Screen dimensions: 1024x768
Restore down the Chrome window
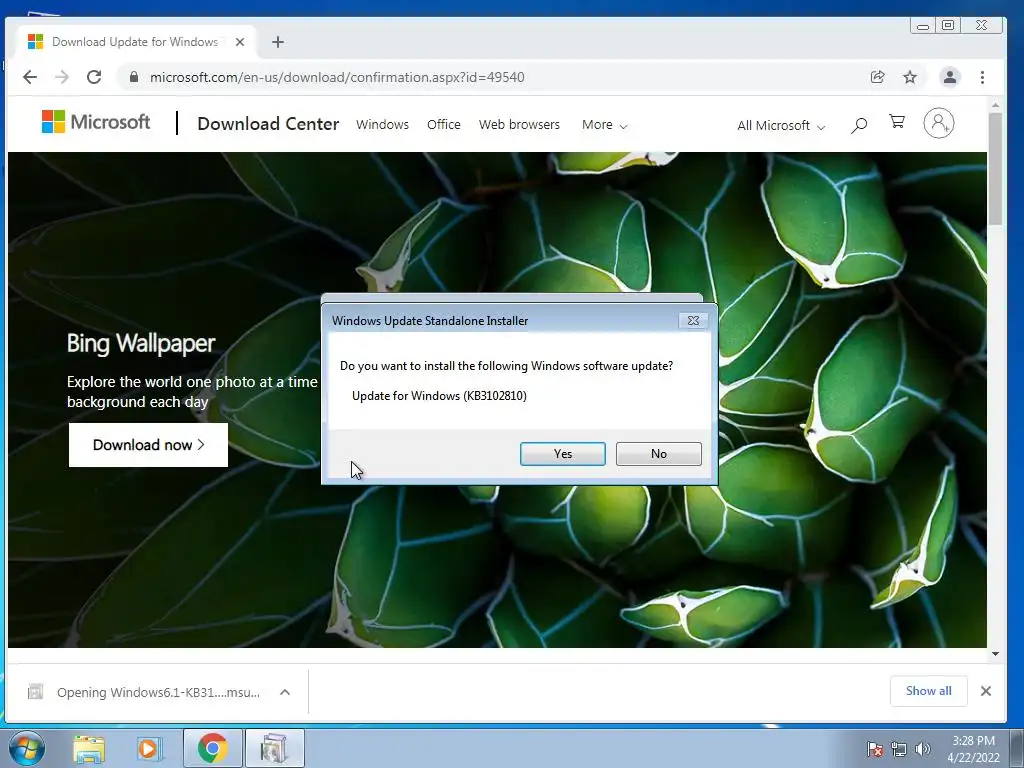point(948,25)
